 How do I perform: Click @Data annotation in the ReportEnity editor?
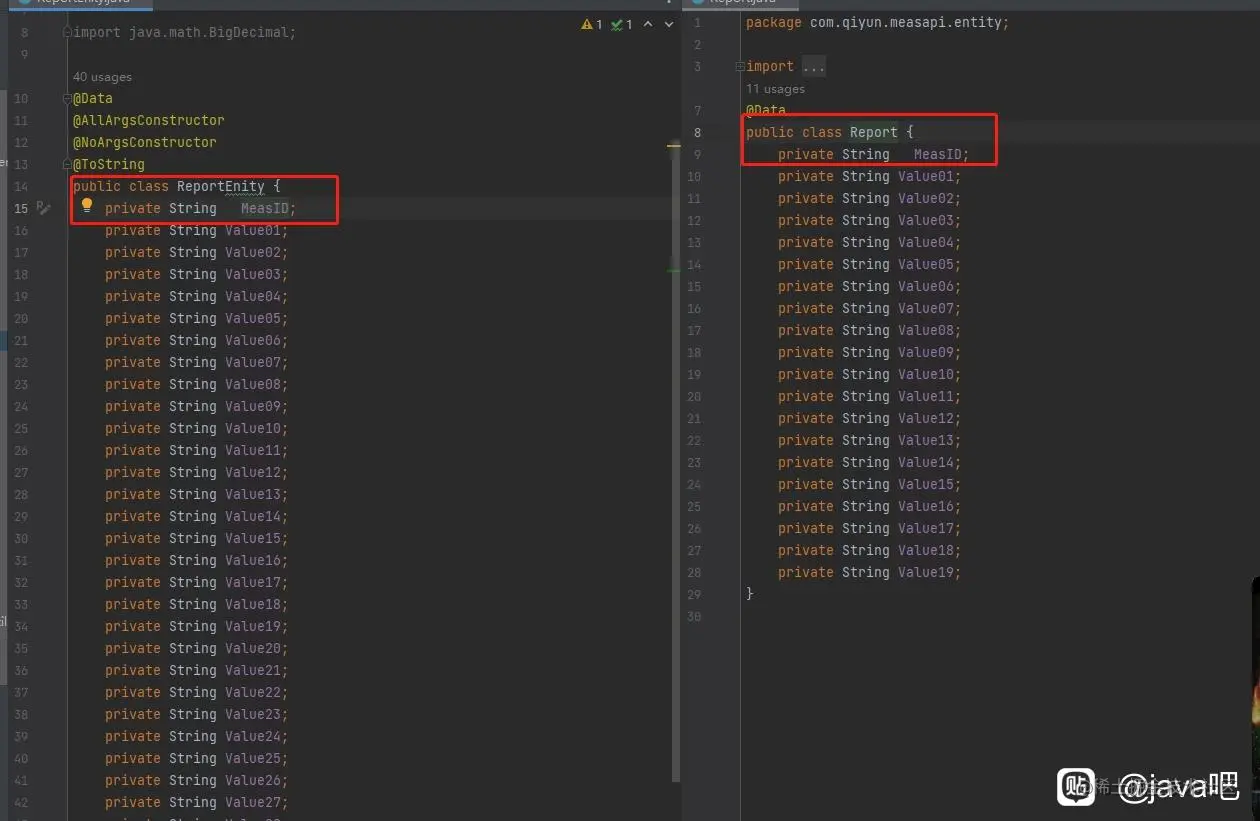93,98
